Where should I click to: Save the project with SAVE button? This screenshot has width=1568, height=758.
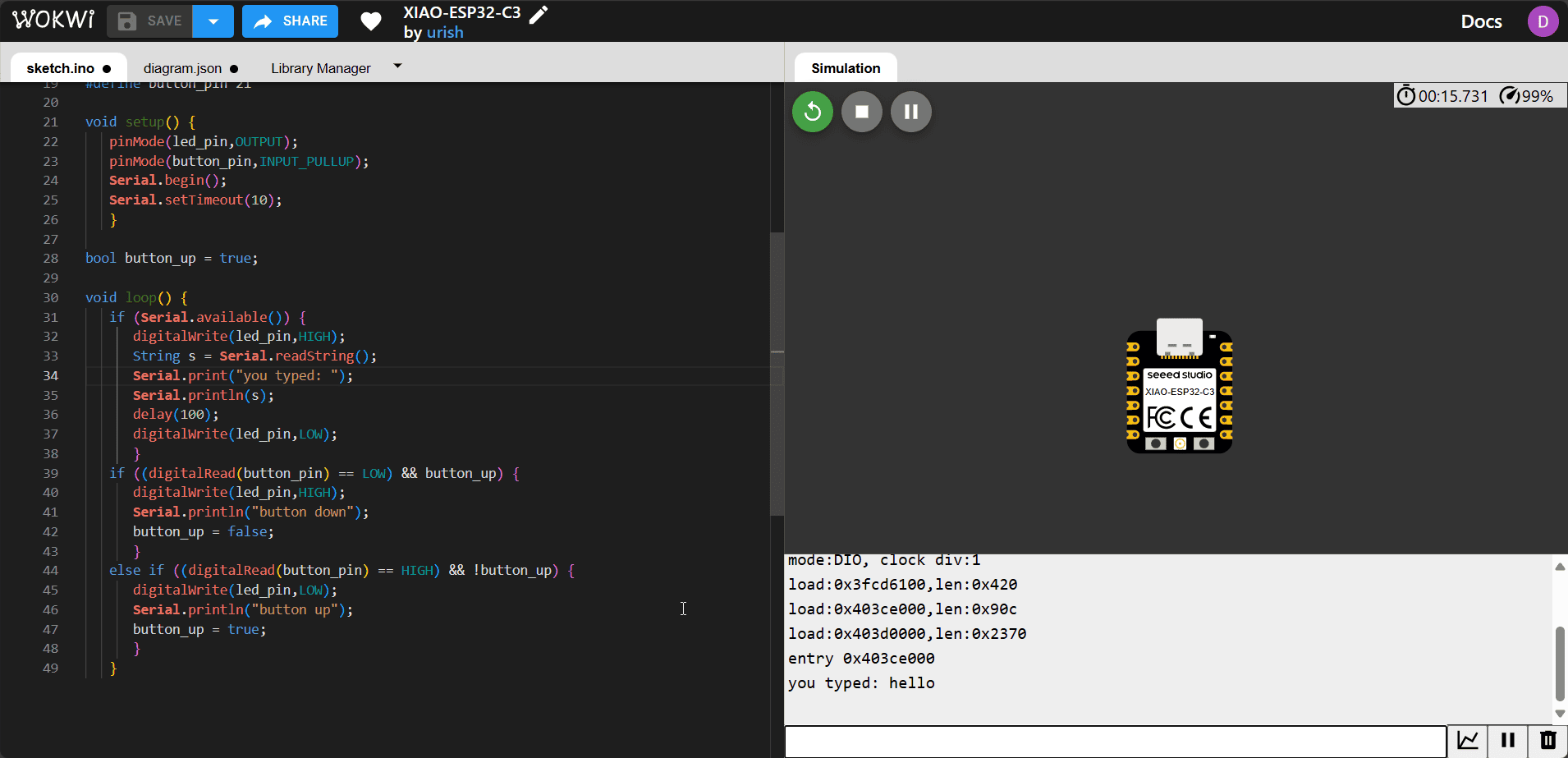pos(149,21)
